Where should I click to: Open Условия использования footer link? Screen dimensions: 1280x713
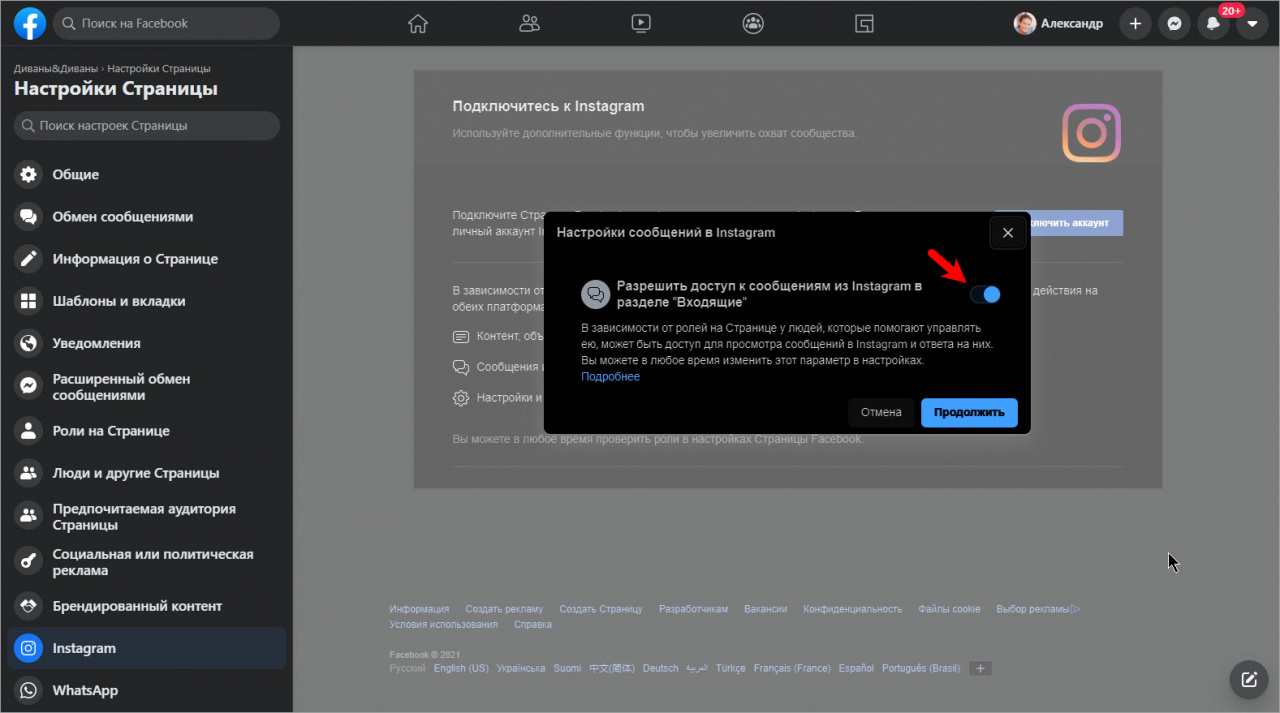click(443, 625)
